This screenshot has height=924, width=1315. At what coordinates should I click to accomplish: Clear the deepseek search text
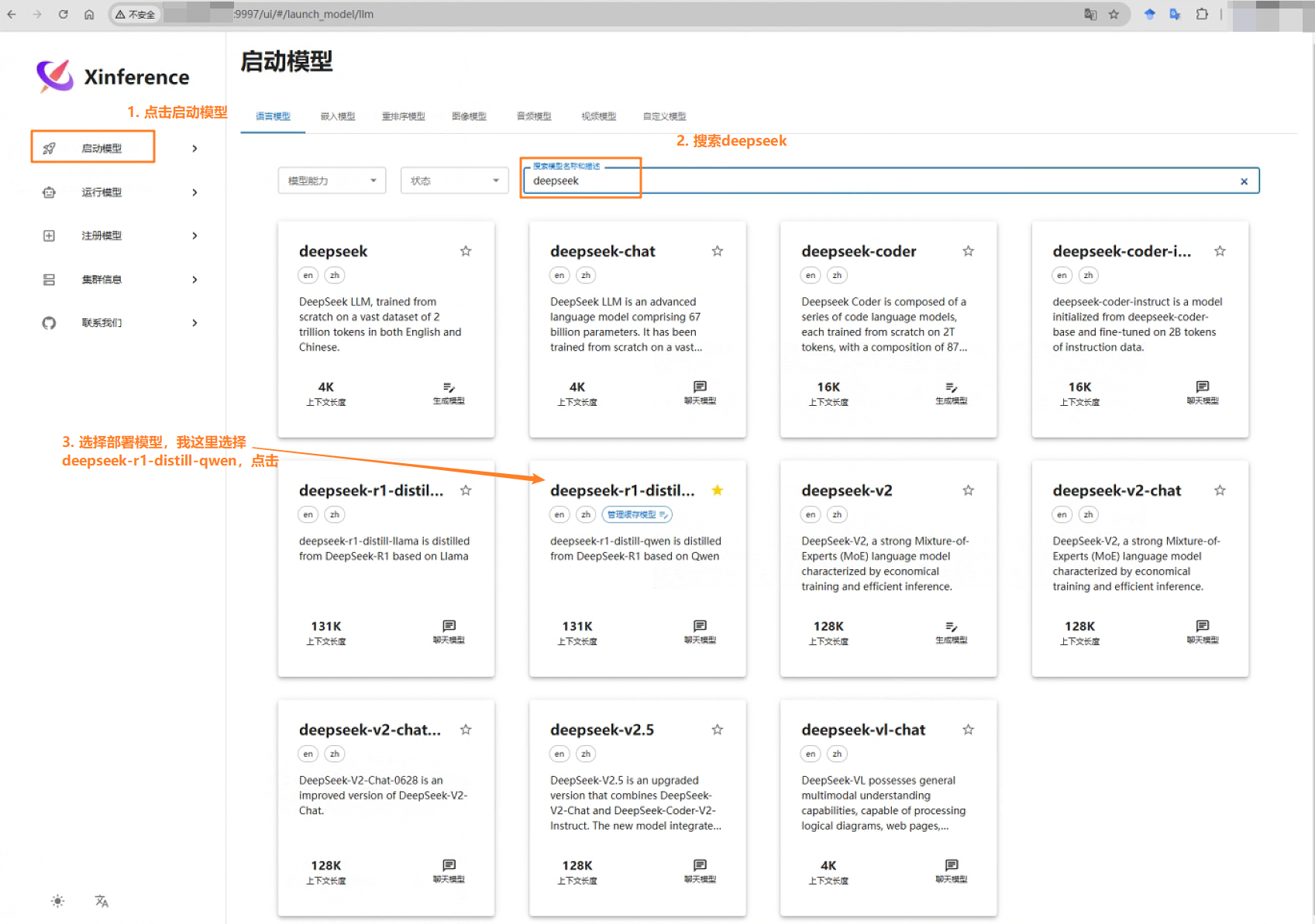click(1244, 181)
